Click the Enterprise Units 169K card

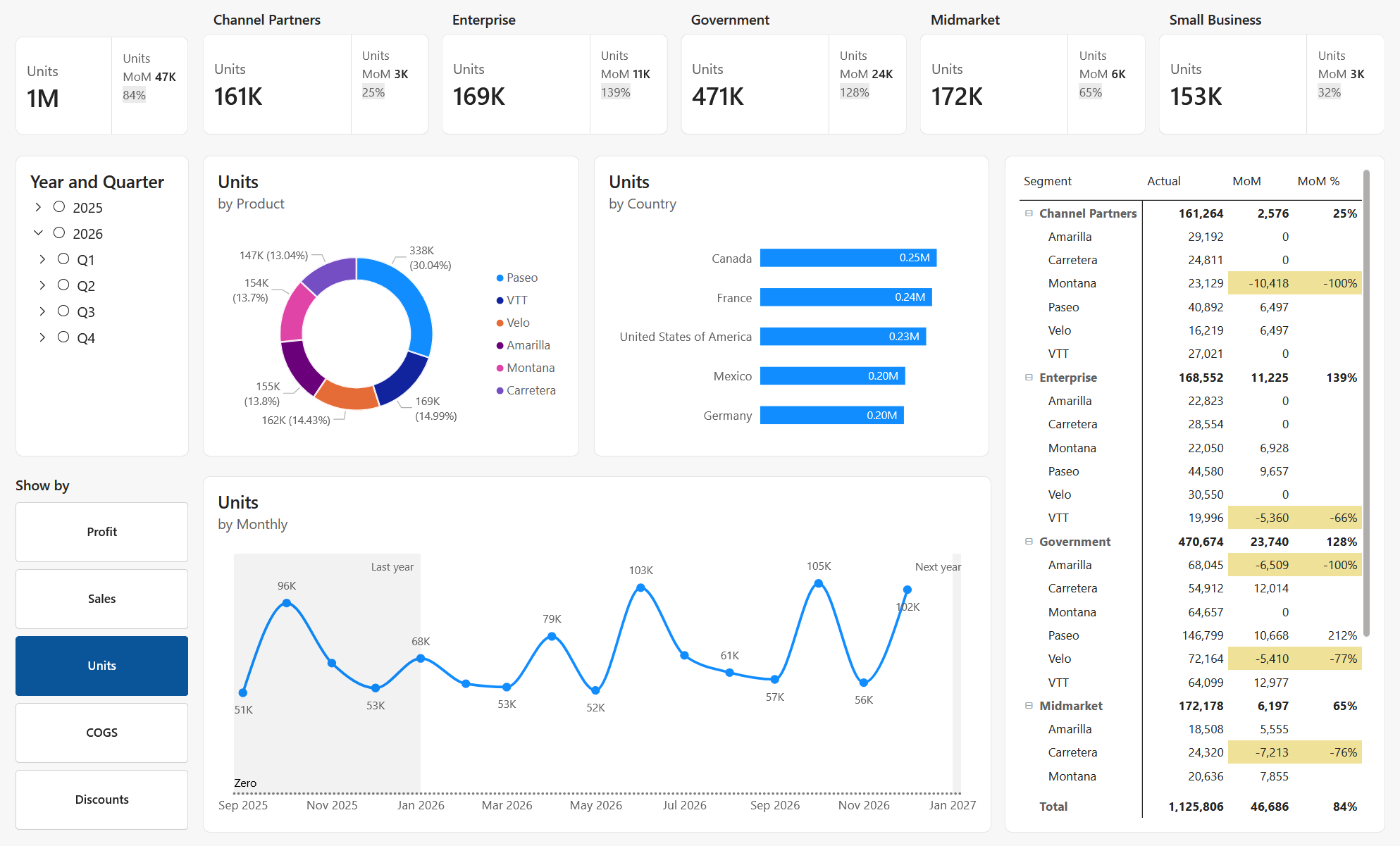pyautogui.click(x=516, y=84)
